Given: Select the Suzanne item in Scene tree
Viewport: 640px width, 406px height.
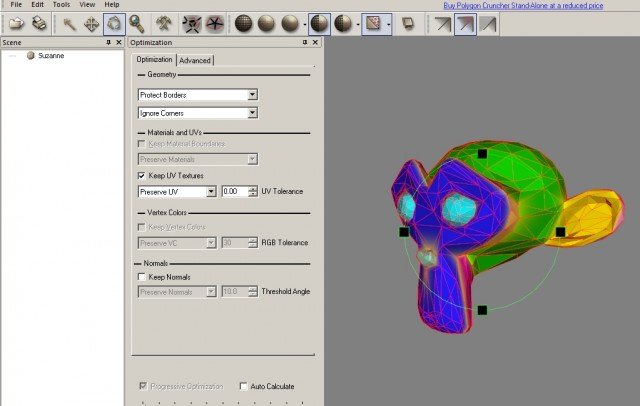Looking at the screenshot, I should point(51,55).
